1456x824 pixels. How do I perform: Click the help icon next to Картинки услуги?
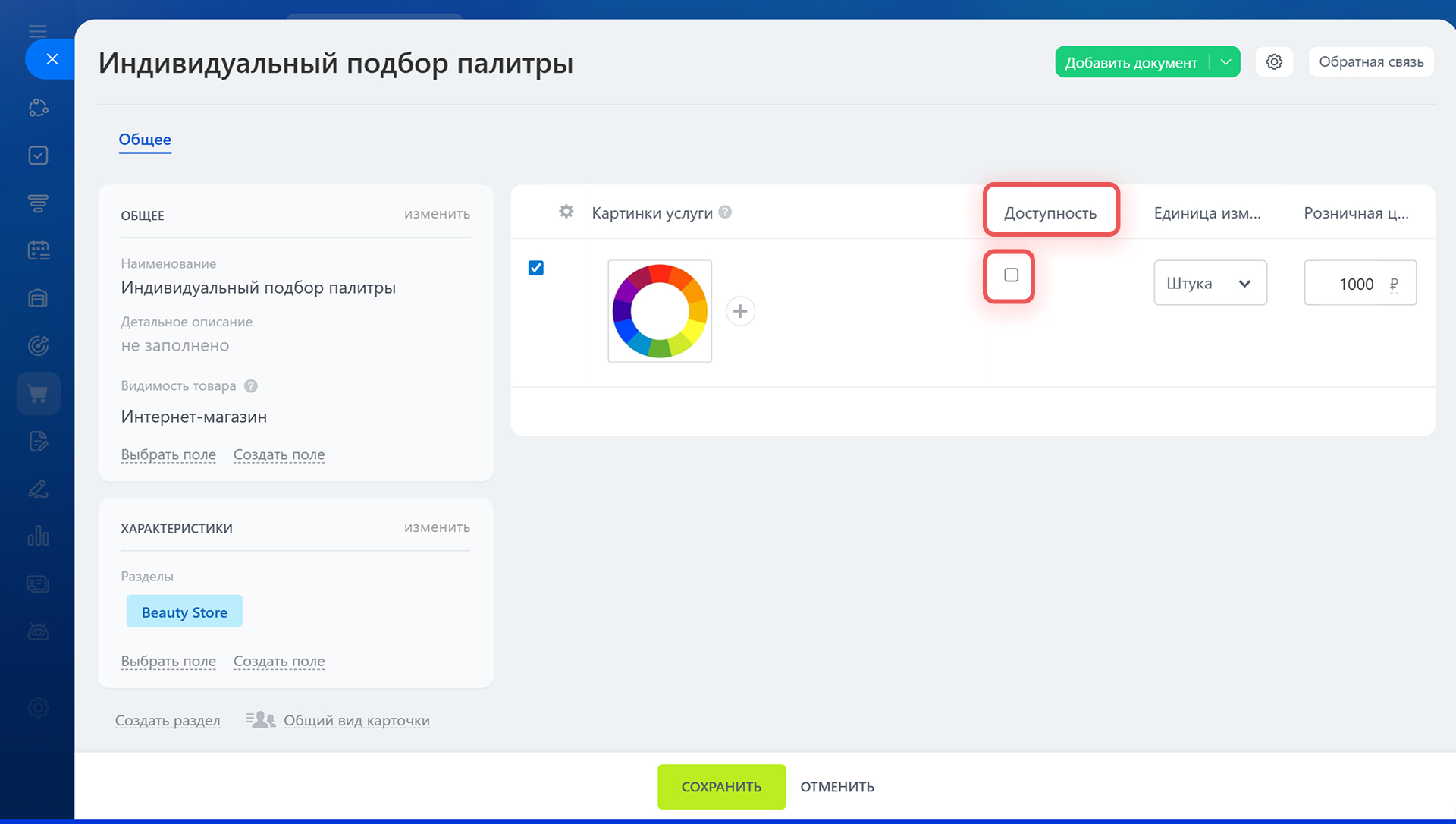pyautogui.click(x=725, y=212)
